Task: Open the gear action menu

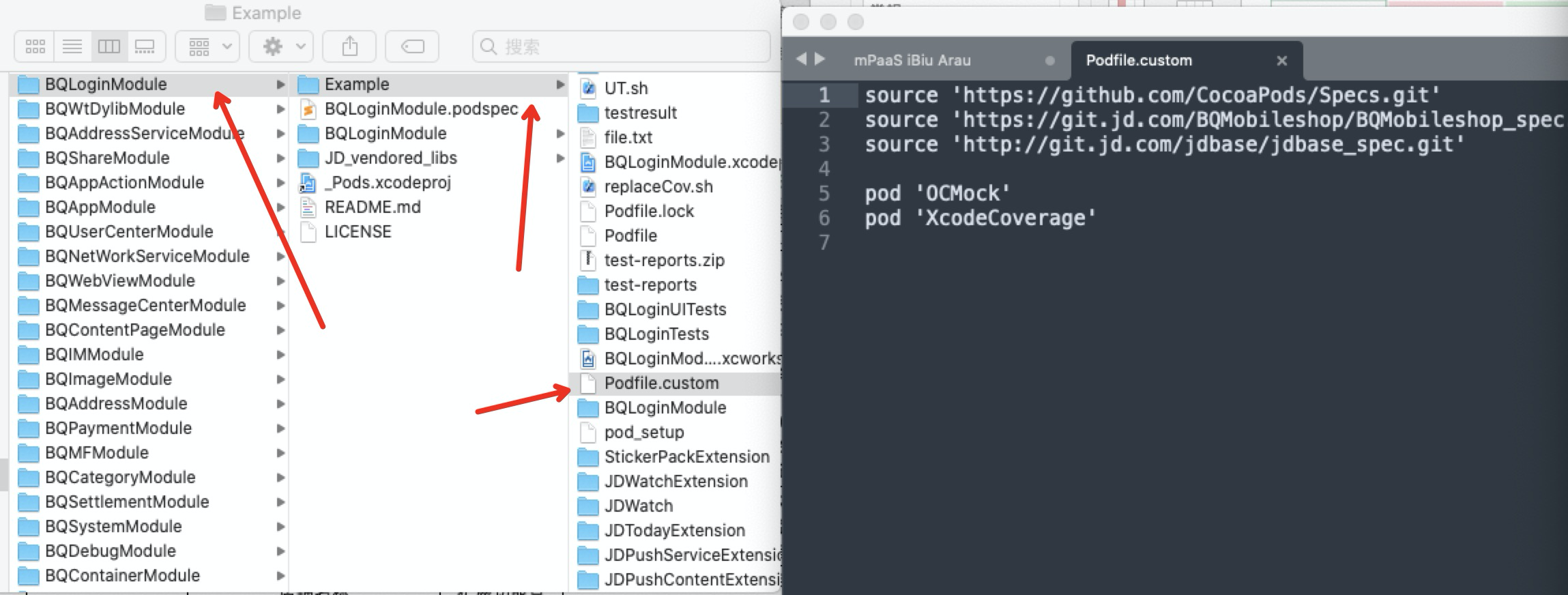Action: click(x=281, y=46)
